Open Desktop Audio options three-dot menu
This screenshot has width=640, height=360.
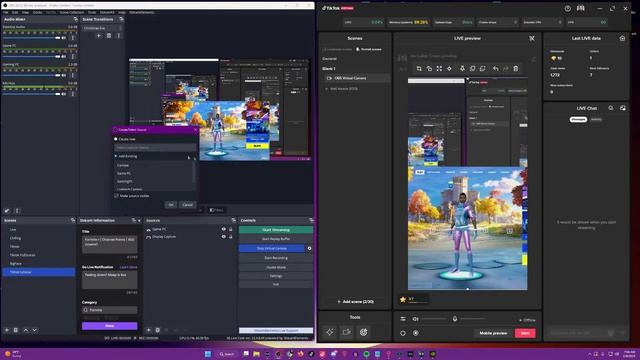73,38
